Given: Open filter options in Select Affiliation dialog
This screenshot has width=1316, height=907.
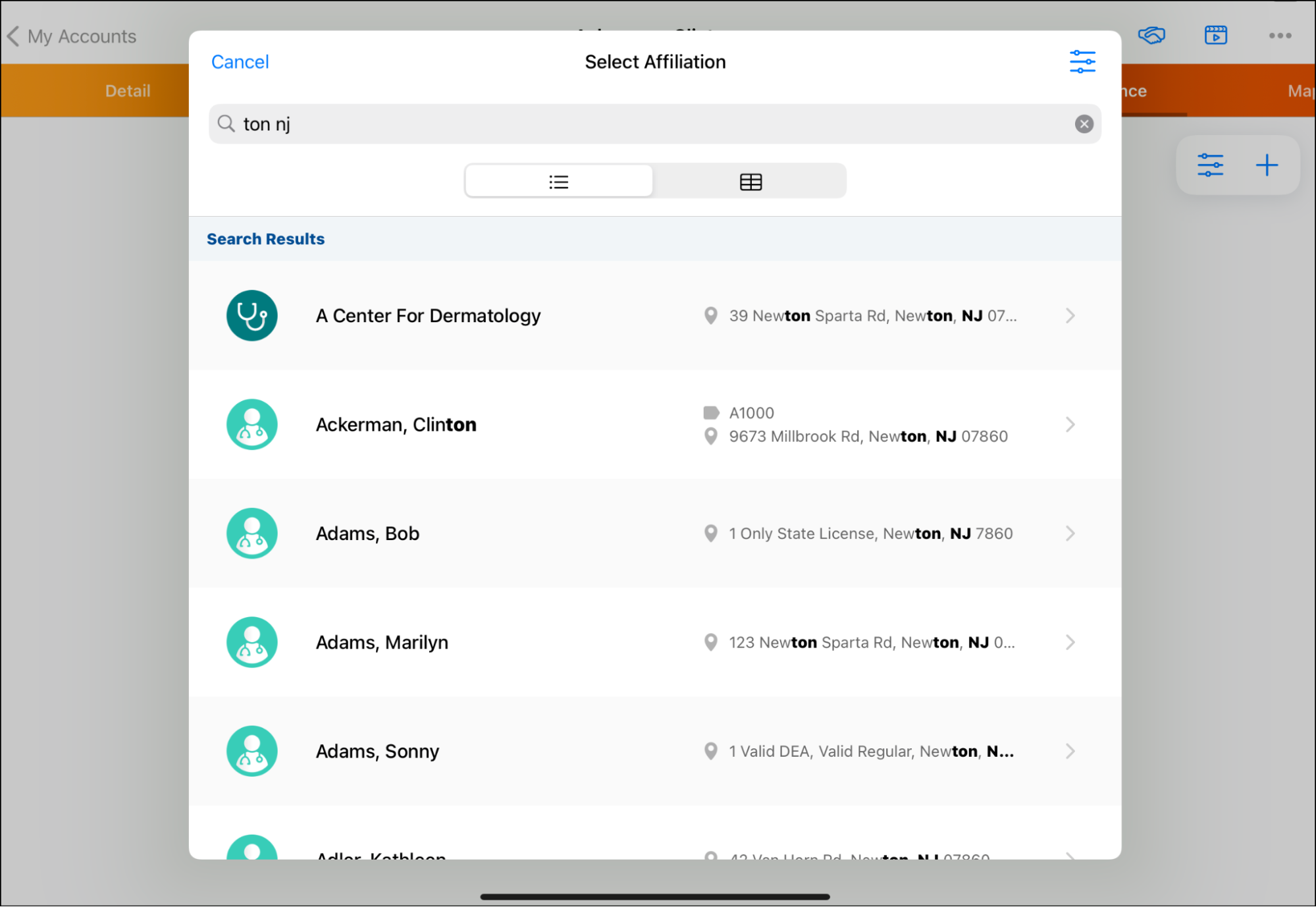Looking at the screenshot, I should [x=1082, y=62].
